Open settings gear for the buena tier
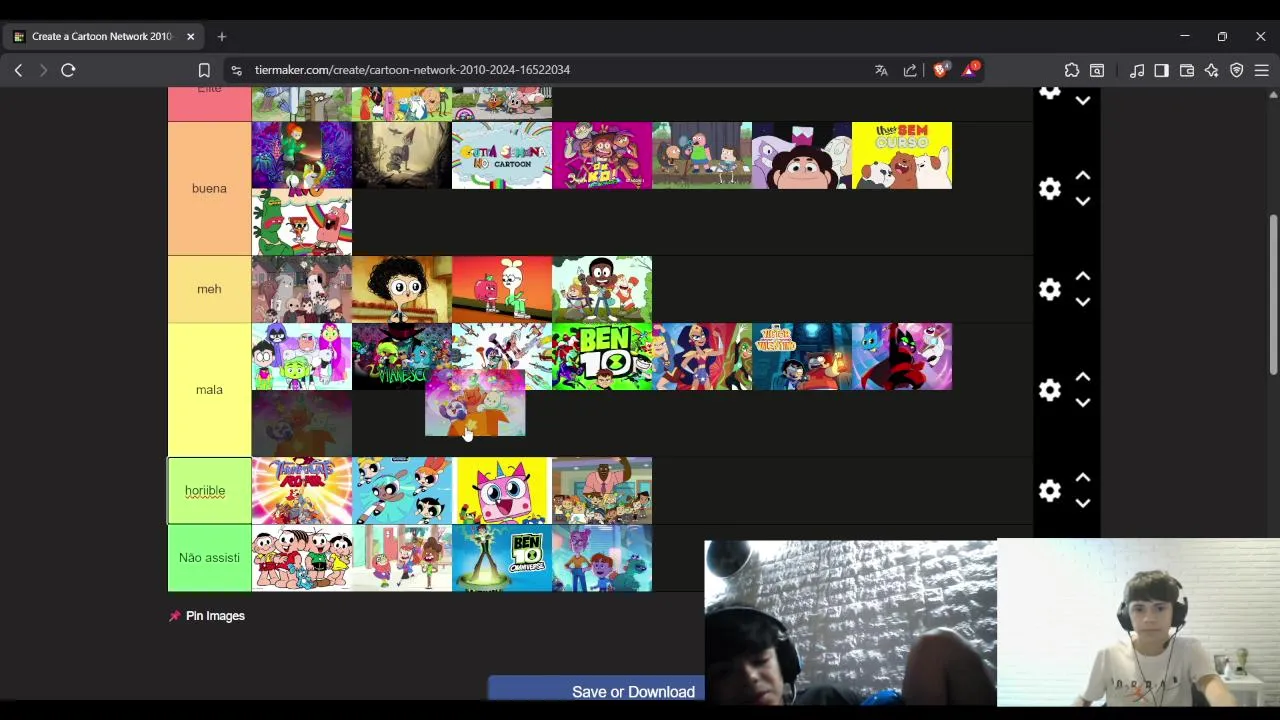Screen dimensions: 1280x720 coord(1049,189)
